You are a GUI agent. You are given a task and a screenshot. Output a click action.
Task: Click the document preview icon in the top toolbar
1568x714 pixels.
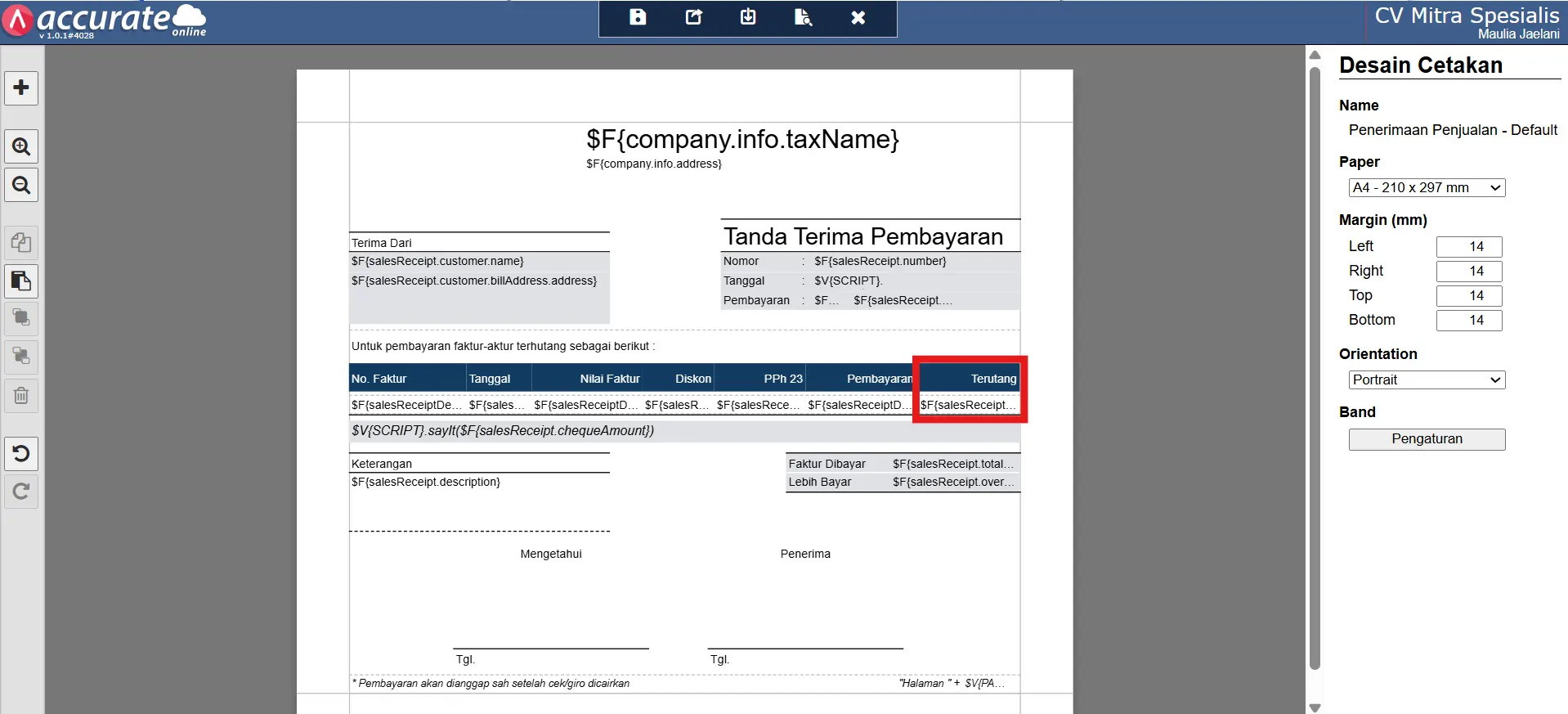tap(803, 17)
